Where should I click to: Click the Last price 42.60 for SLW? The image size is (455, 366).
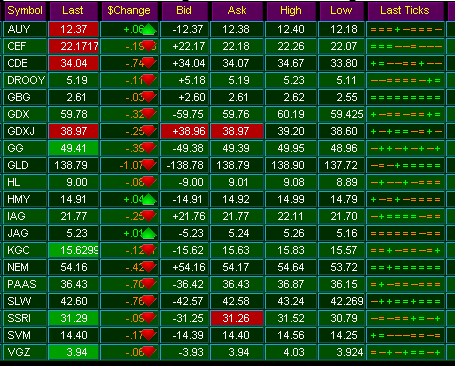[74, 301]
